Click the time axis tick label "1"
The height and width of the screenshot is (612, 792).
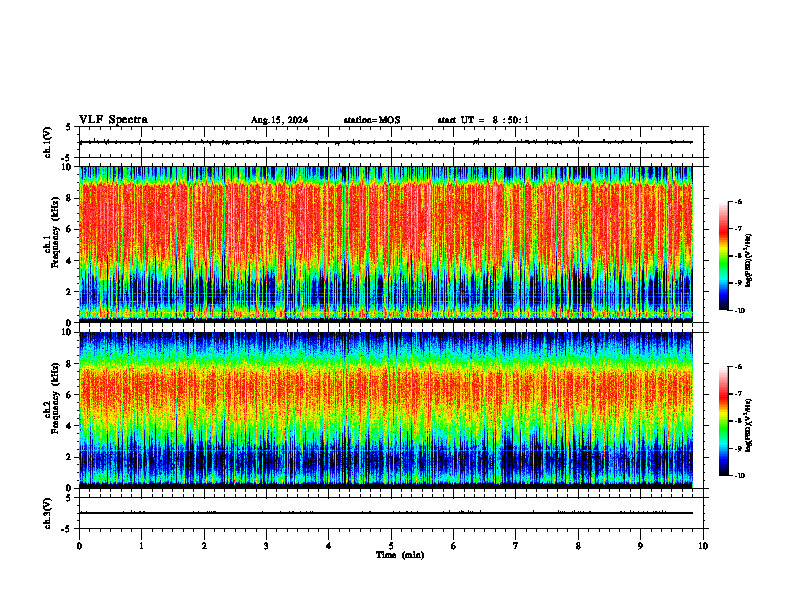141,546
